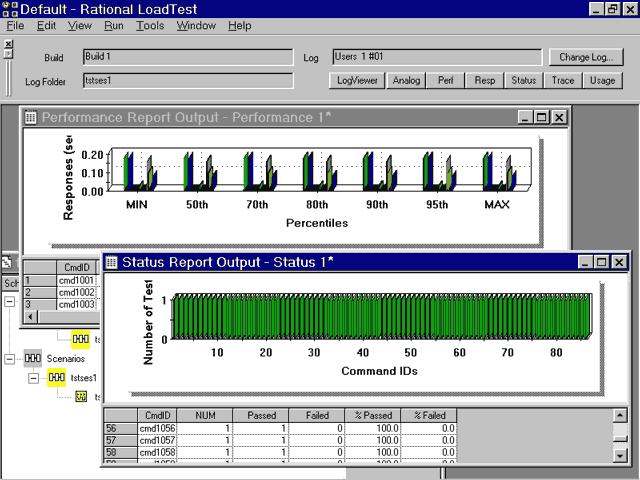Collapse the tstses1 tree node
Viewport: 640px width, 480px height.
[33, 378]
